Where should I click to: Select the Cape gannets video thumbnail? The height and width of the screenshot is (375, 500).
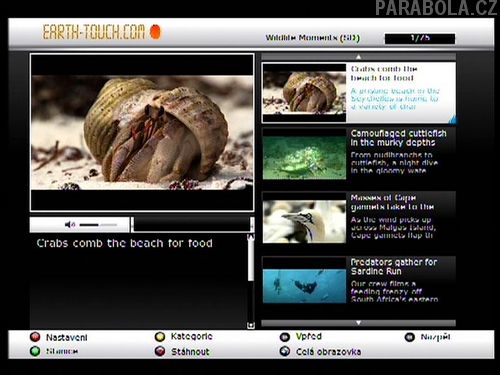click(304, 218)
